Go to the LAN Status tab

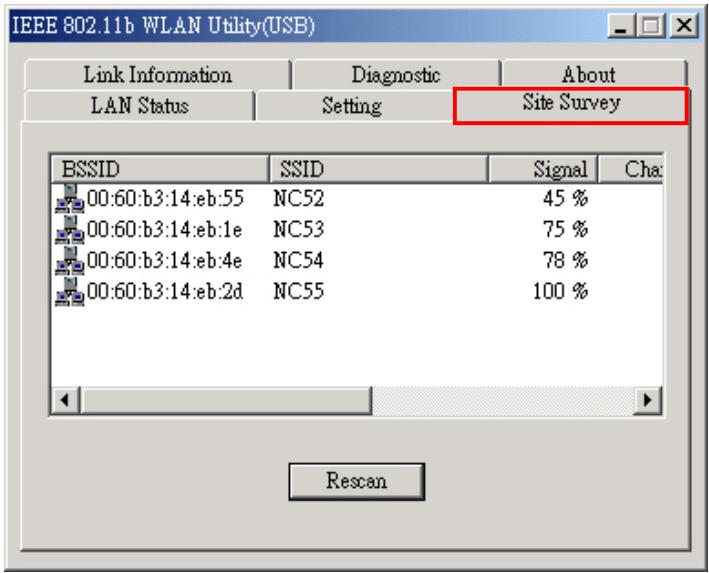140,106
